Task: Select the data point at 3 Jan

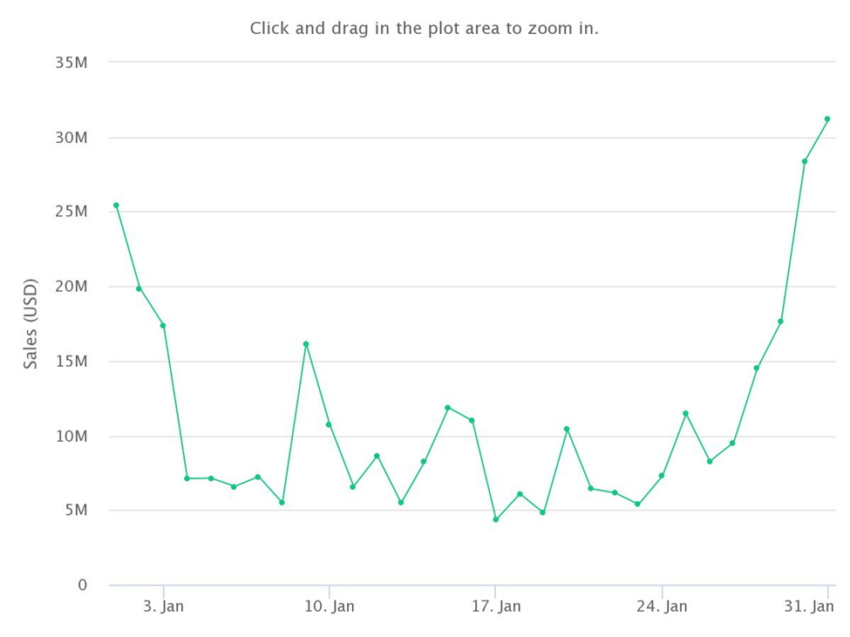Action: 163,325
